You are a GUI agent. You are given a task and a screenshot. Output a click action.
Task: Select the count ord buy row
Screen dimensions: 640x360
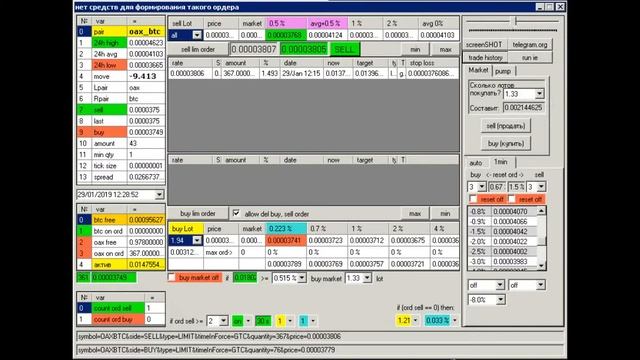(121, 320)
